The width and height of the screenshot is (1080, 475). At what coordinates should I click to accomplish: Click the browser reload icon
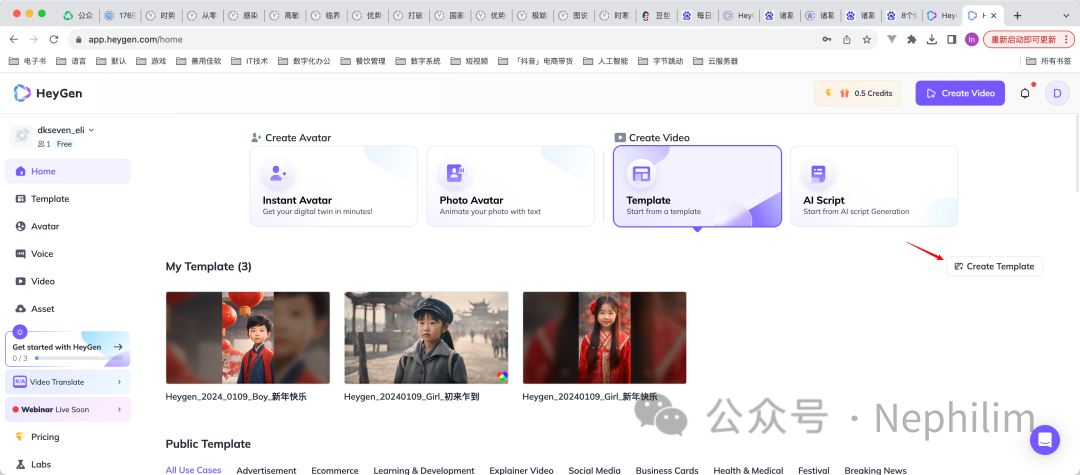[x=53, y=39]
